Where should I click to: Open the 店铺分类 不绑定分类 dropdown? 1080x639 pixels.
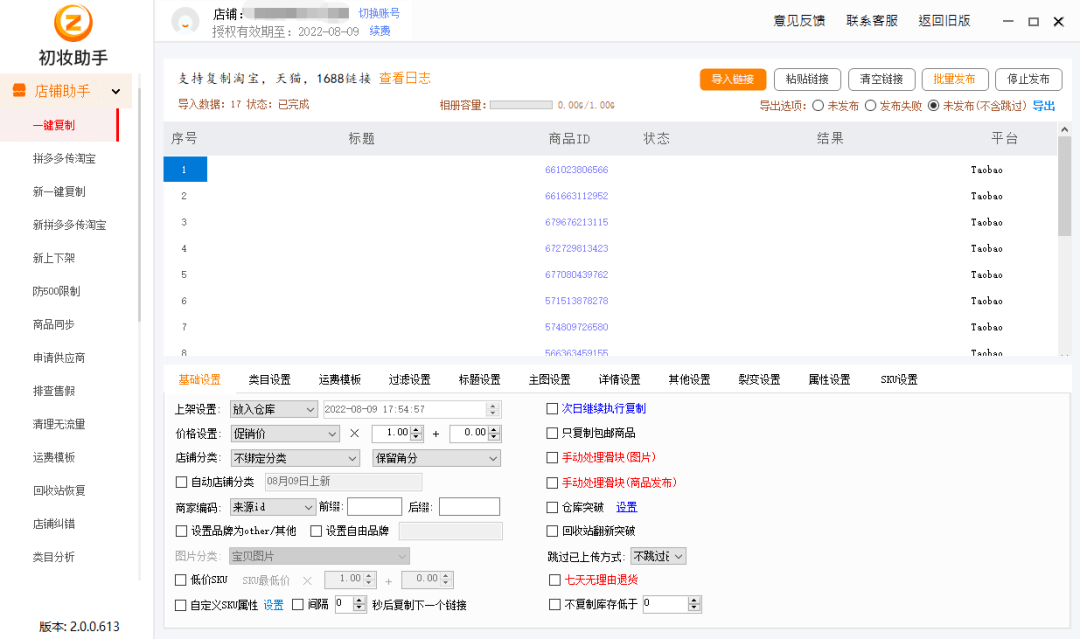point(295,458)
